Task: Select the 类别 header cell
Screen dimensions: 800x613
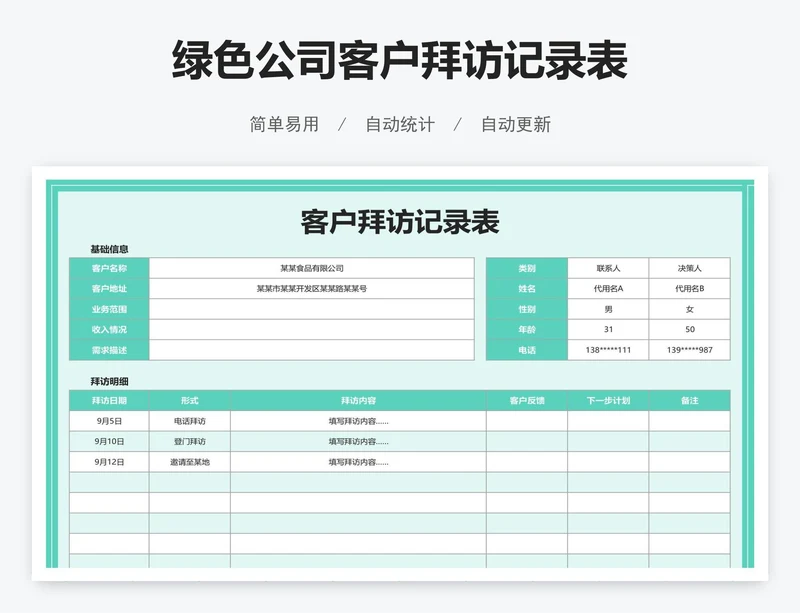Action: [527, 268]
